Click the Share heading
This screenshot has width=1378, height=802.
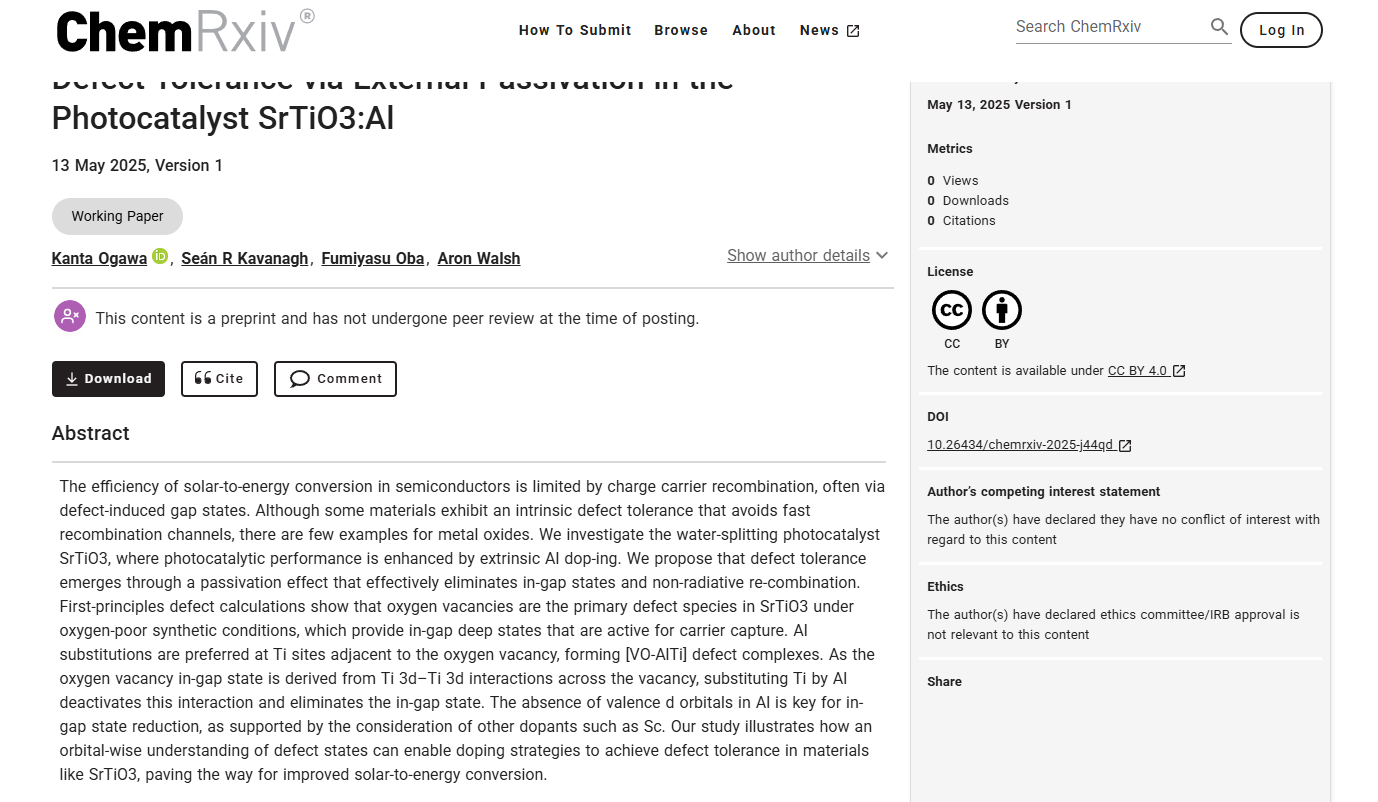coord(944,682)
